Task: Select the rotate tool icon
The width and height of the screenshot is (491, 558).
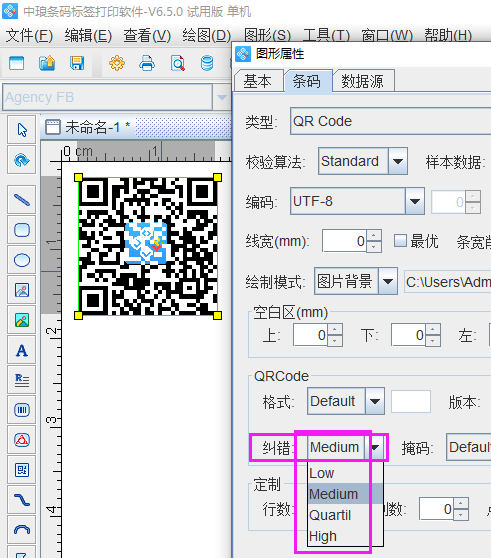Action: click(x=22, y=160)
